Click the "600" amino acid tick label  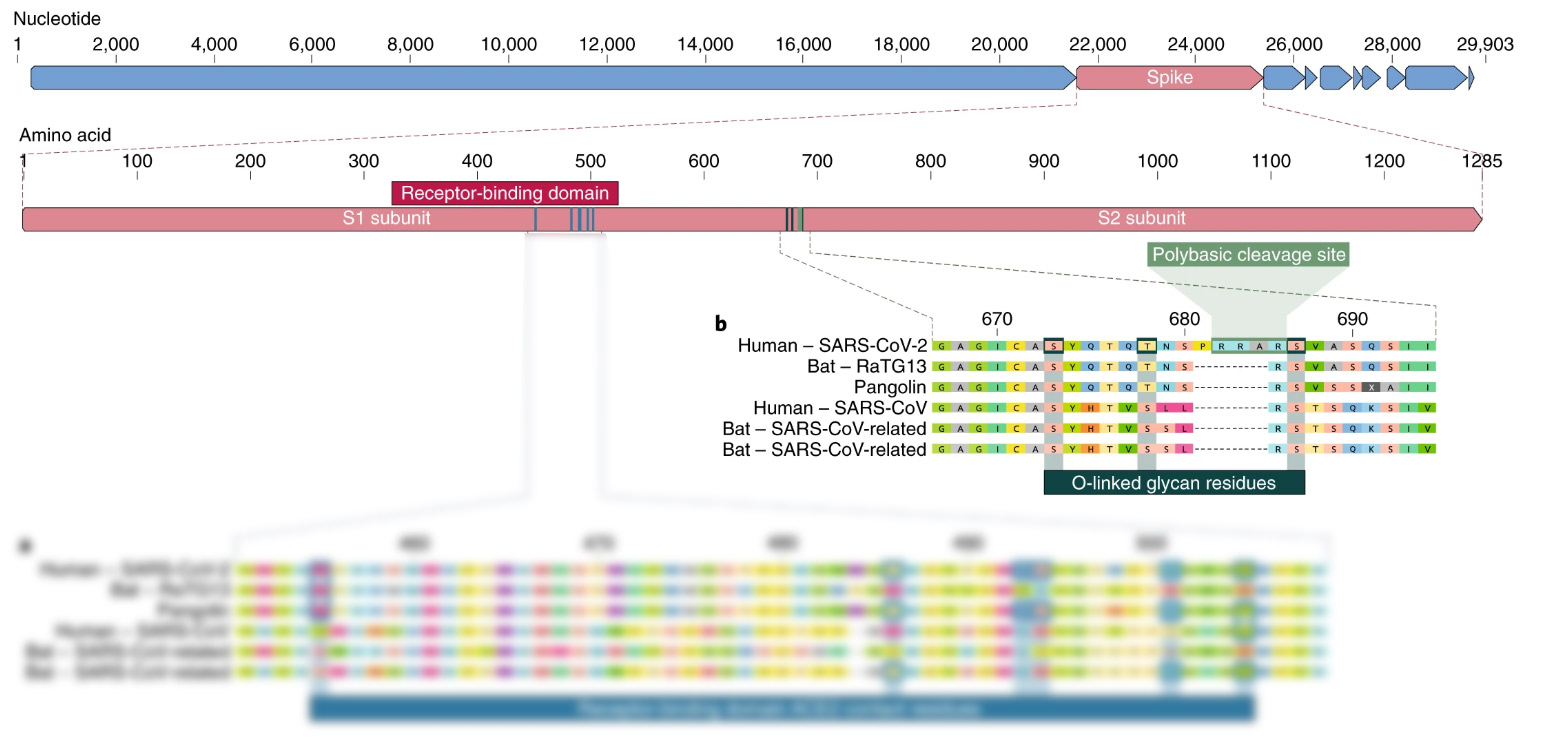(x=704, y=160)
